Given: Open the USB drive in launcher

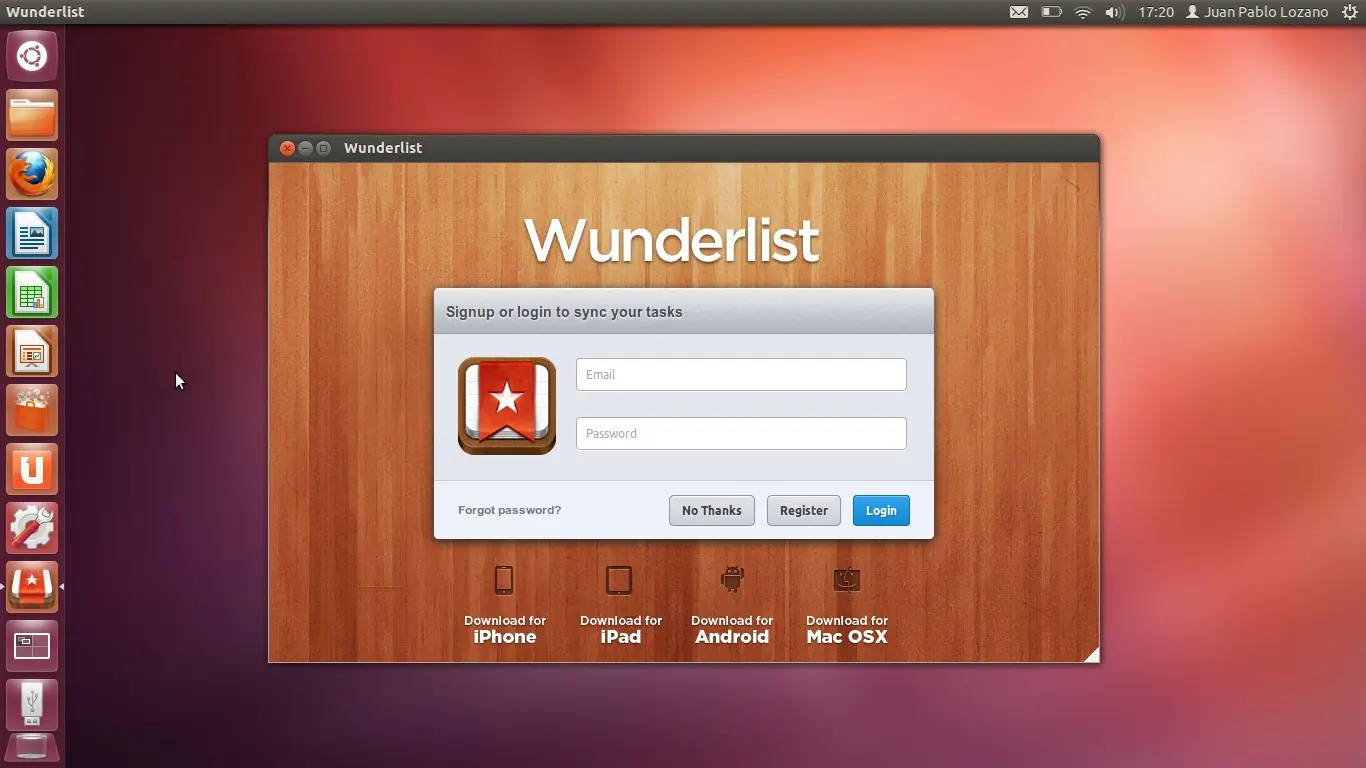Looking at the screenshot, I should coord(32,705).
